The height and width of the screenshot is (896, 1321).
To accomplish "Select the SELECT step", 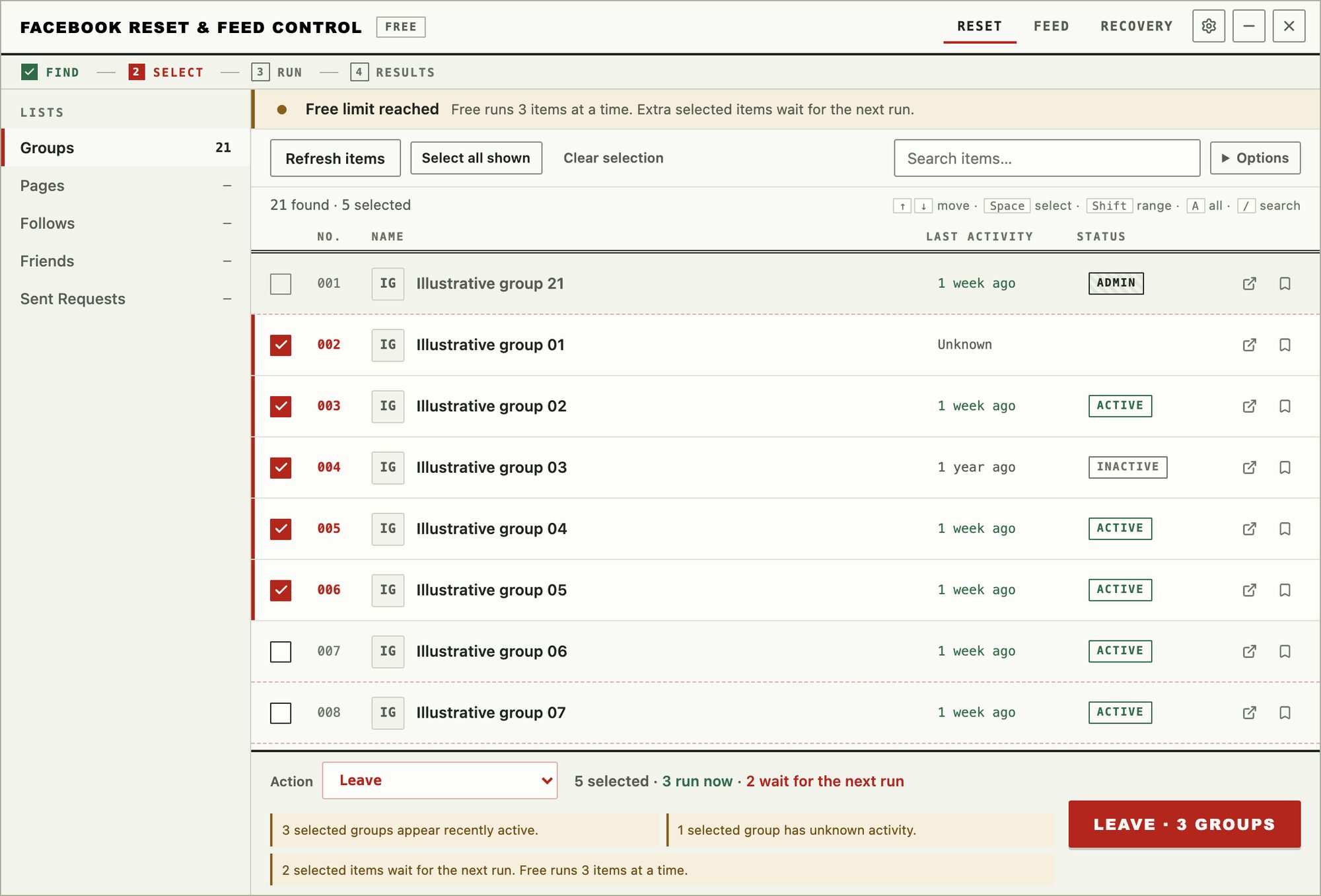I will [166, 72].
